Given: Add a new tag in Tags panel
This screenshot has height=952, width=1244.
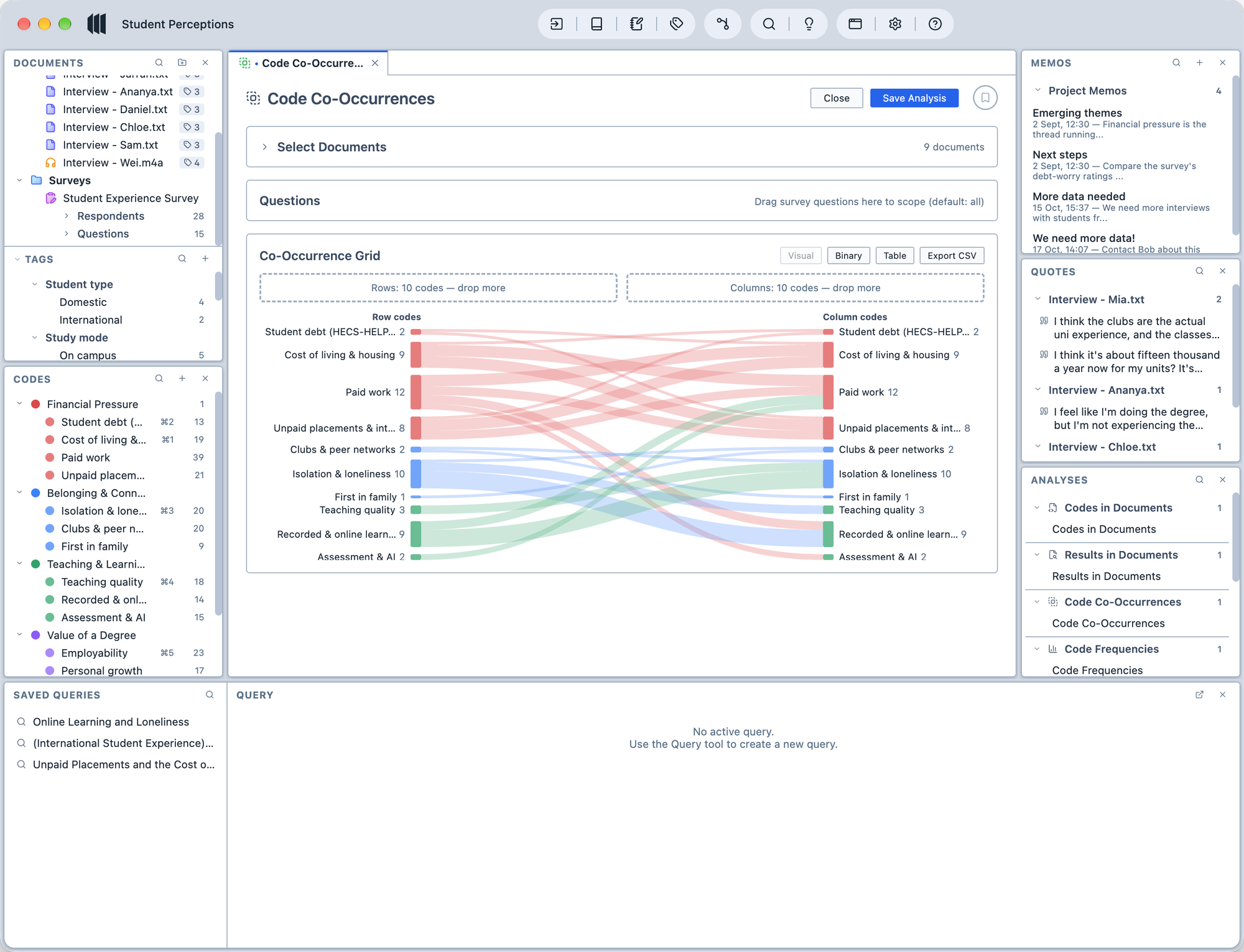Looking at the screenshot, I should coord(205,259).
